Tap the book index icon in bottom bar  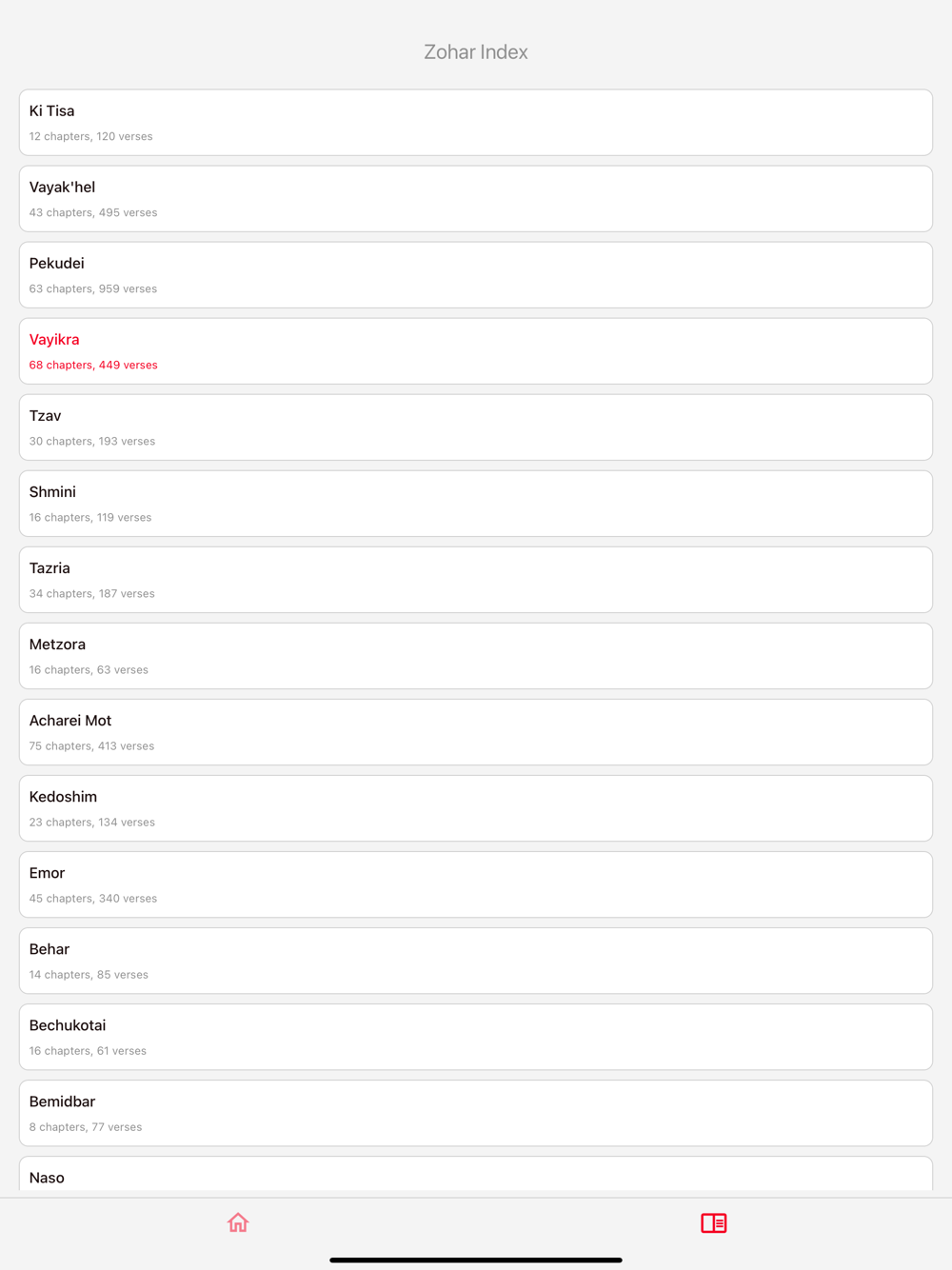[714, 1222]
